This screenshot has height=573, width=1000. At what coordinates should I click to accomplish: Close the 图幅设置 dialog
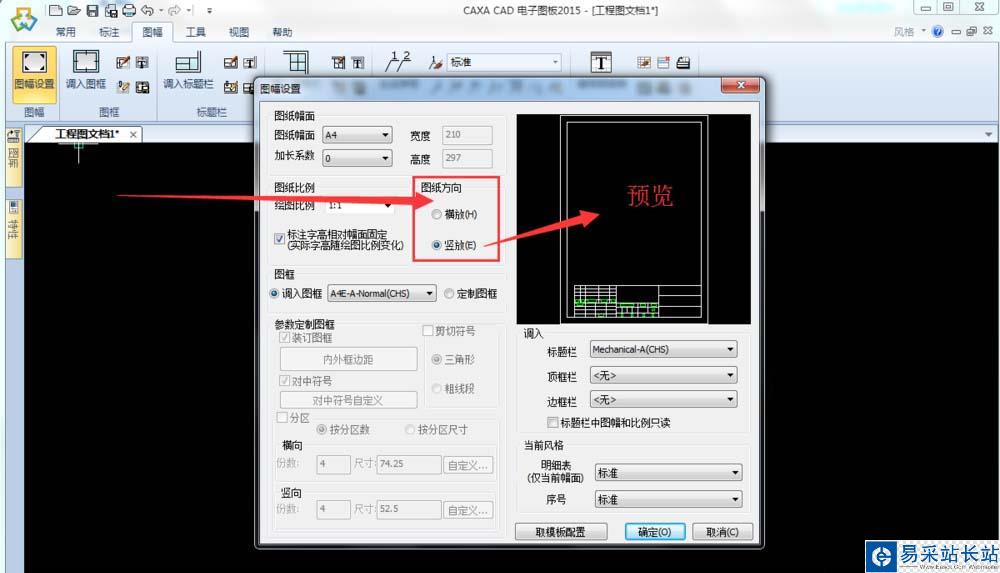click(740, 85)
